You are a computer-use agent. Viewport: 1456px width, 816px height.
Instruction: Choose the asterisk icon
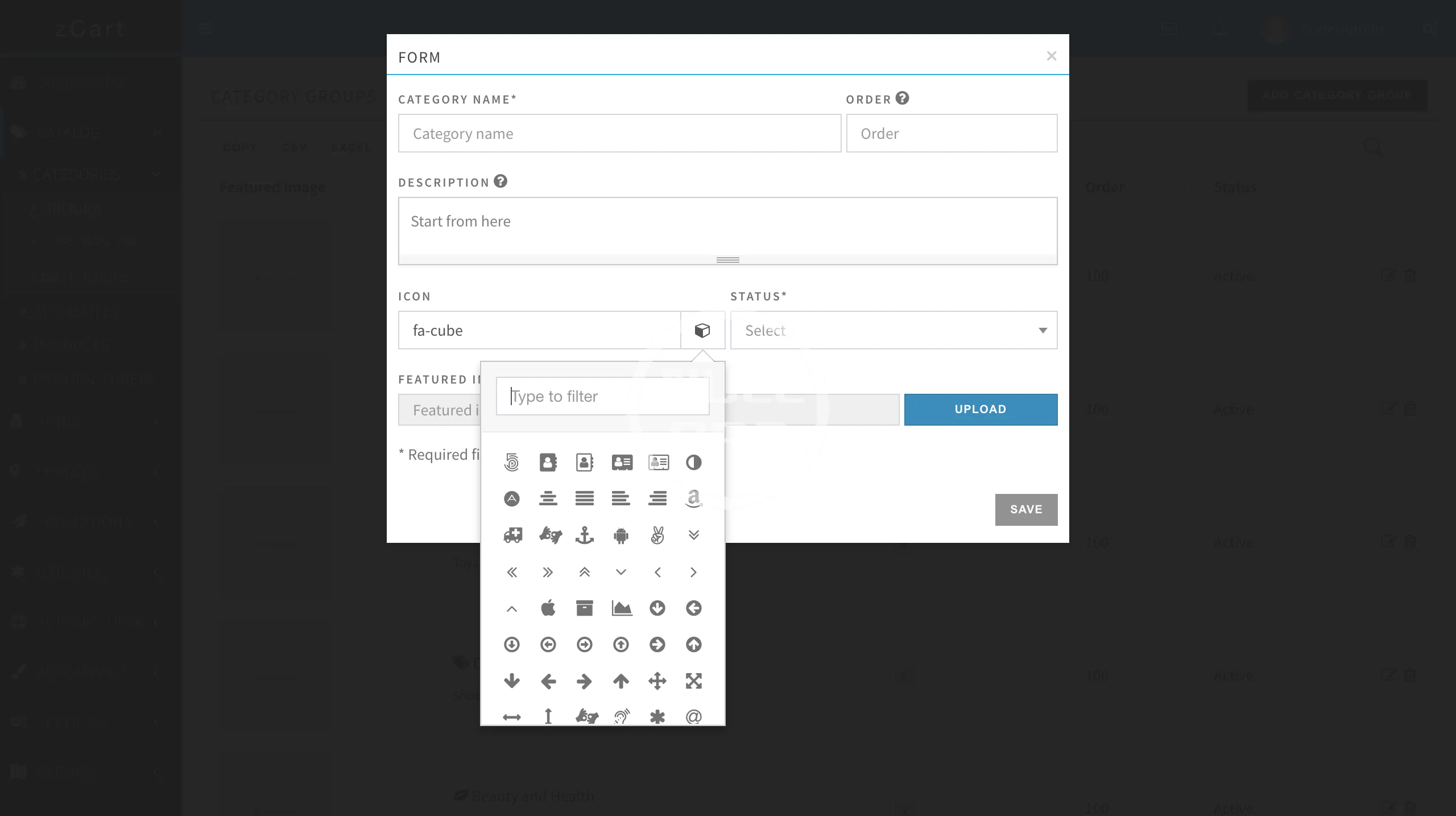657,716
